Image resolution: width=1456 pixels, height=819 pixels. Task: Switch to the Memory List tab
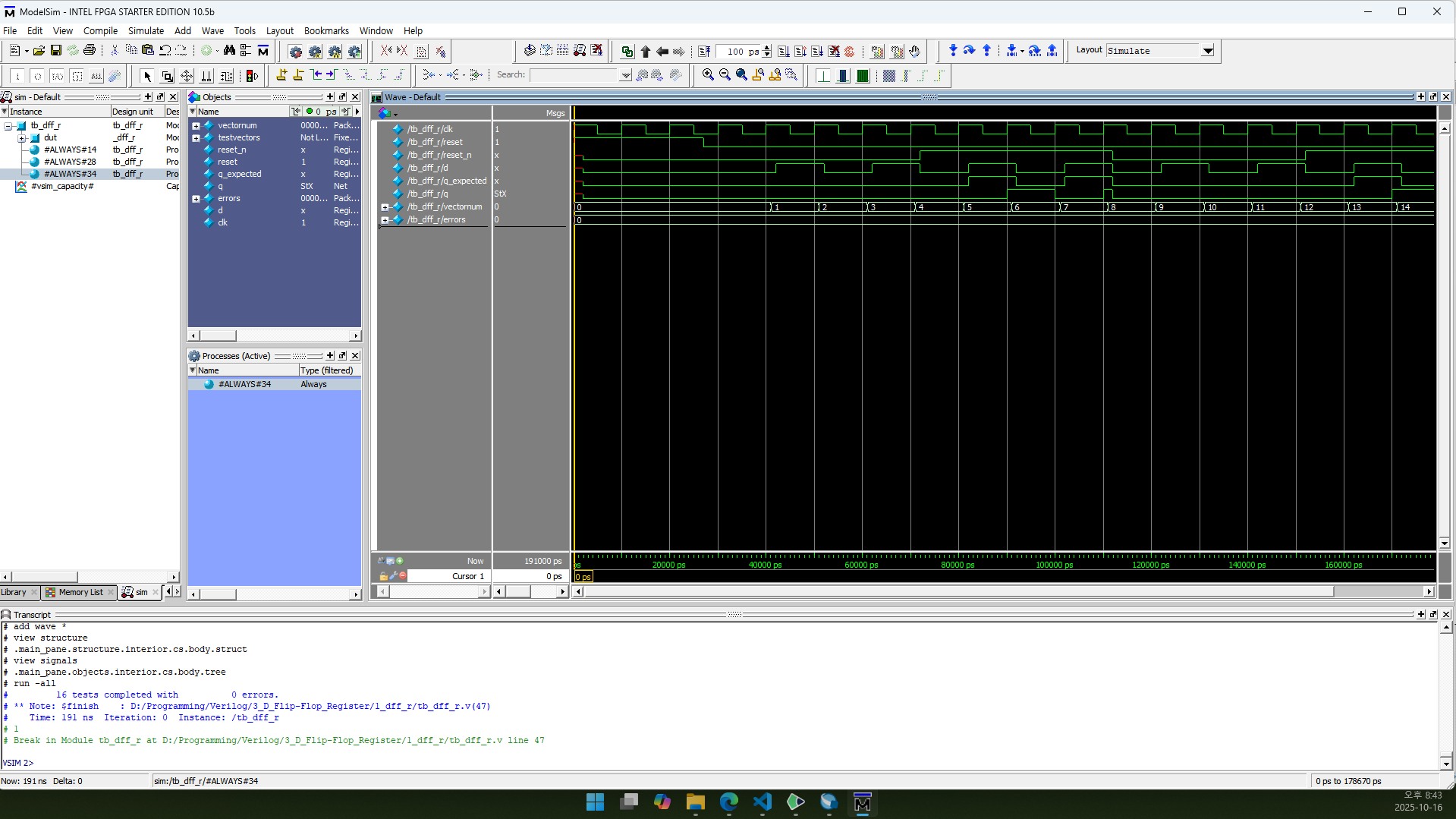point(80,593)
